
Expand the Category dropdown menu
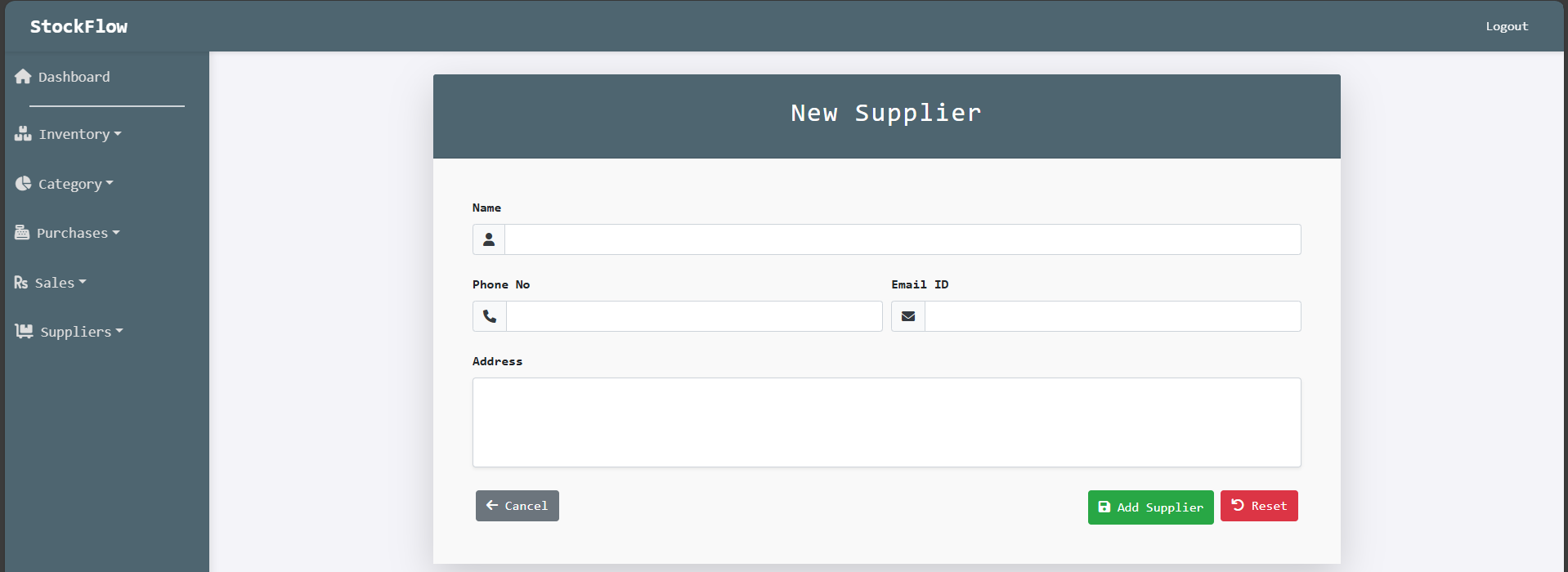(x=75, y=184)
